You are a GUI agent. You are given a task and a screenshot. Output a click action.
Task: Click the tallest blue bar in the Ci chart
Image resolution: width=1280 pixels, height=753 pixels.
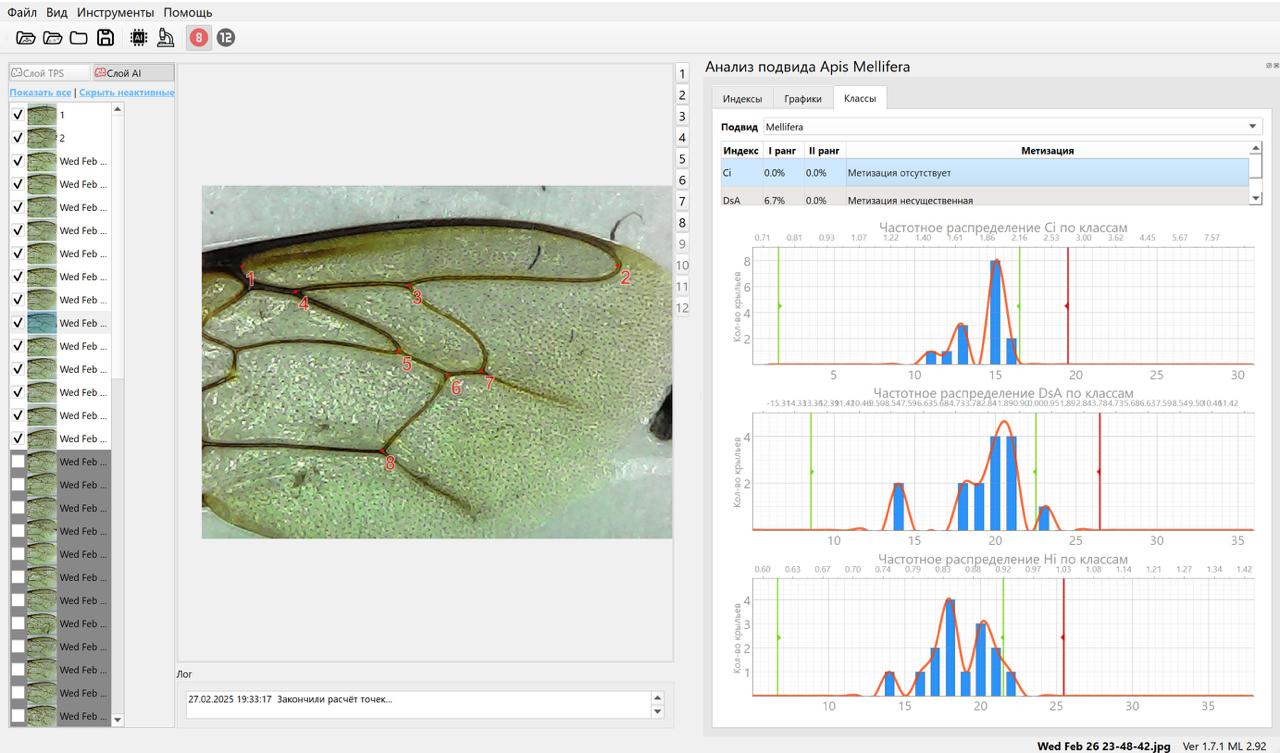pyautogui.click(x=995, y=312)
